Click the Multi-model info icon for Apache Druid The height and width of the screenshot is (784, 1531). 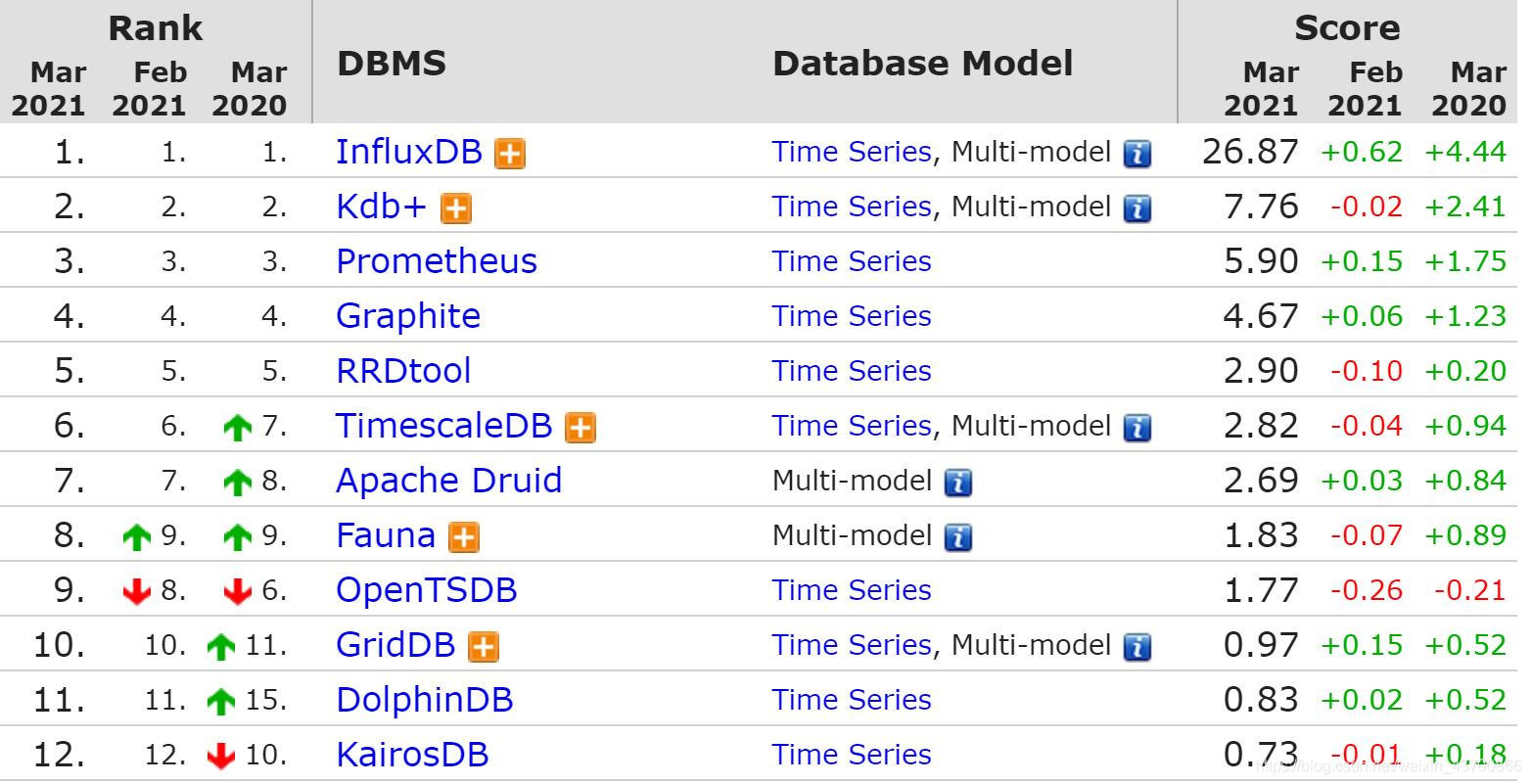(958, 482)
